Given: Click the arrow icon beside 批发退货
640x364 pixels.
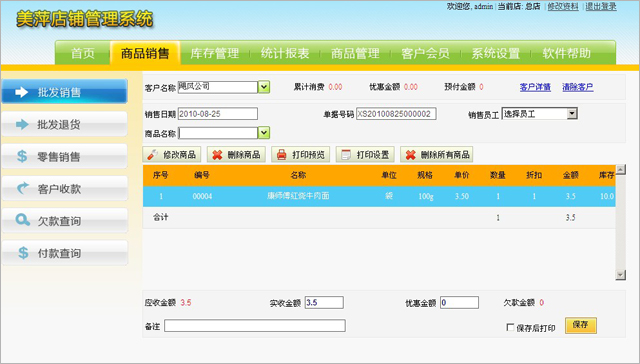Looking at the screenshot, I should click(22, 124).
